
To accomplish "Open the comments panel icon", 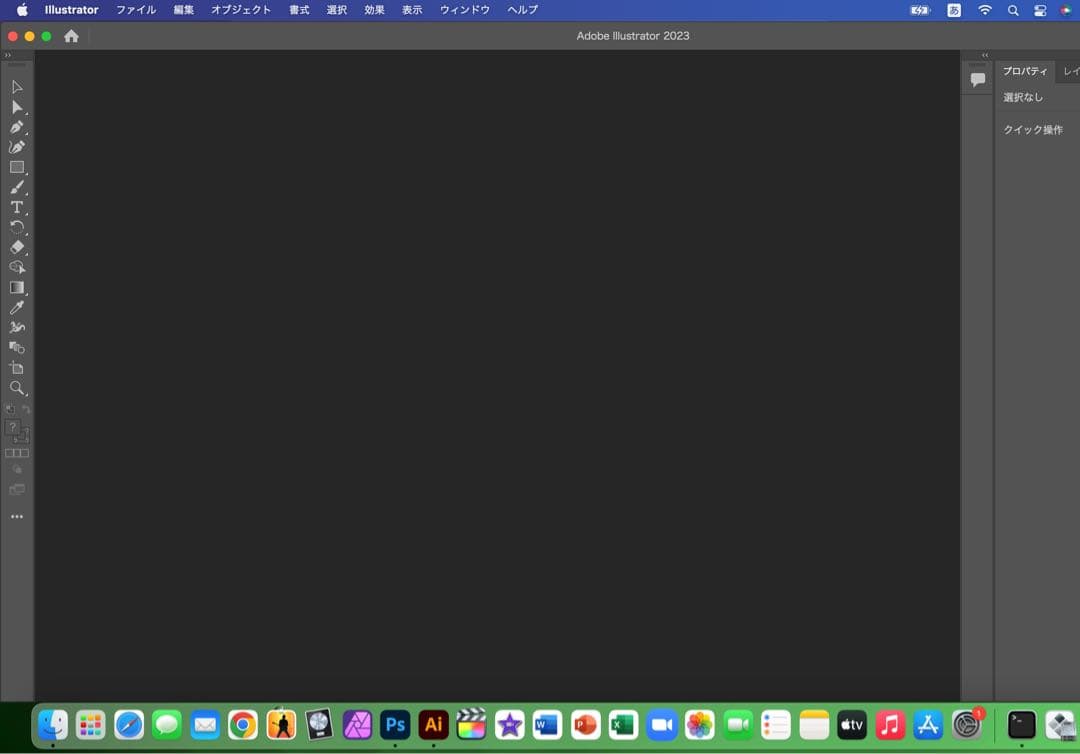I will pyautogui.click(x=977, y=77).
